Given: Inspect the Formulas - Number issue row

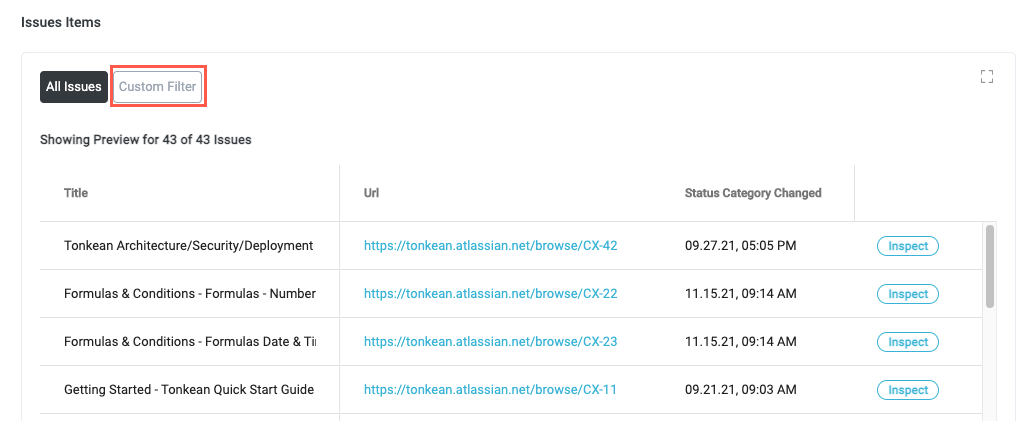Looking at the screenshot, I should point(907,294).
